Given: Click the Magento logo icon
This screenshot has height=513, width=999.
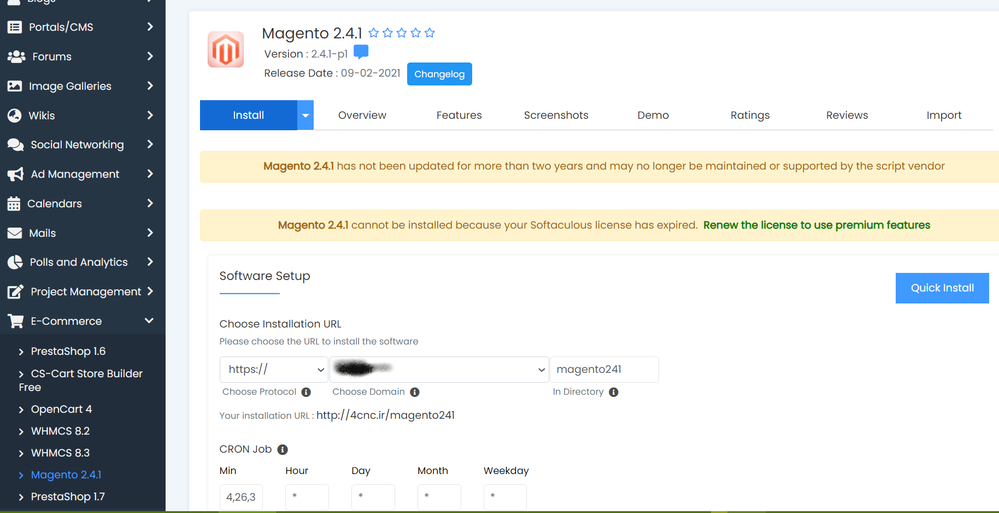Looking at the screenshot, I should pos(225,50).
